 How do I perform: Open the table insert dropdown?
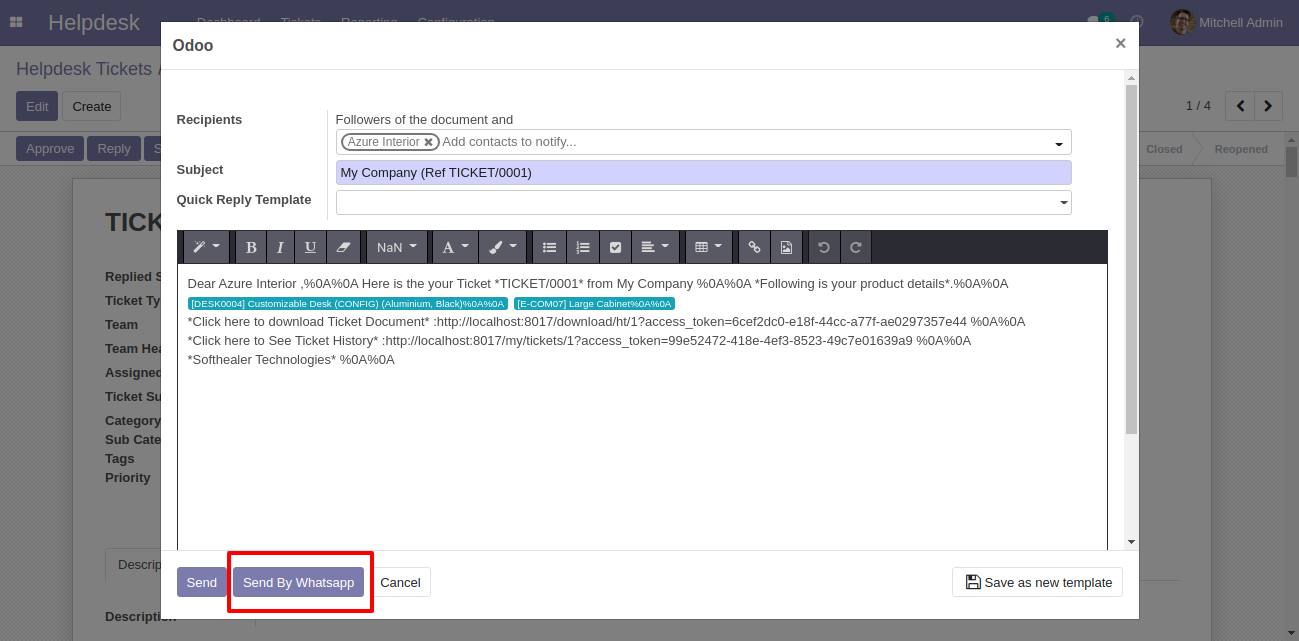[x=708, y=247]
